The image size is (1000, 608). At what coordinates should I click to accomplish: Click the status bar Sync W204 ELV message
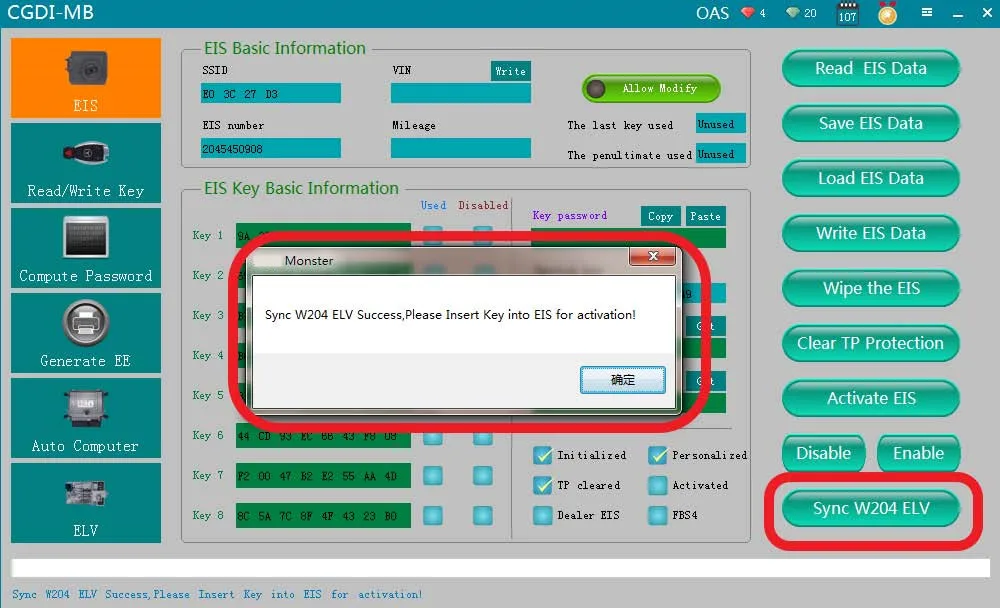217,594
